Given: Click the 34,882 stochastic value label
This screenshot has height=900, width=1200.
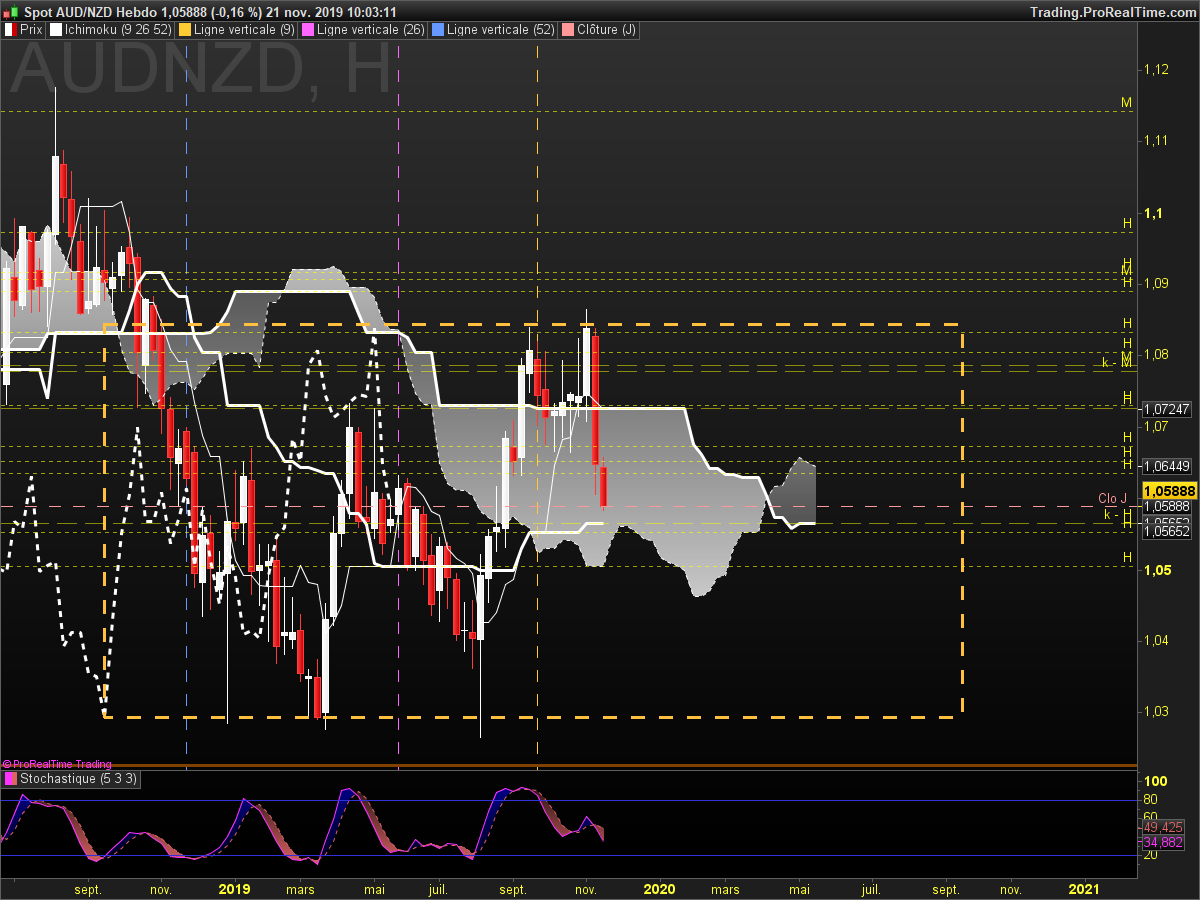Looking at the screenshot, I should (1163, 843).
